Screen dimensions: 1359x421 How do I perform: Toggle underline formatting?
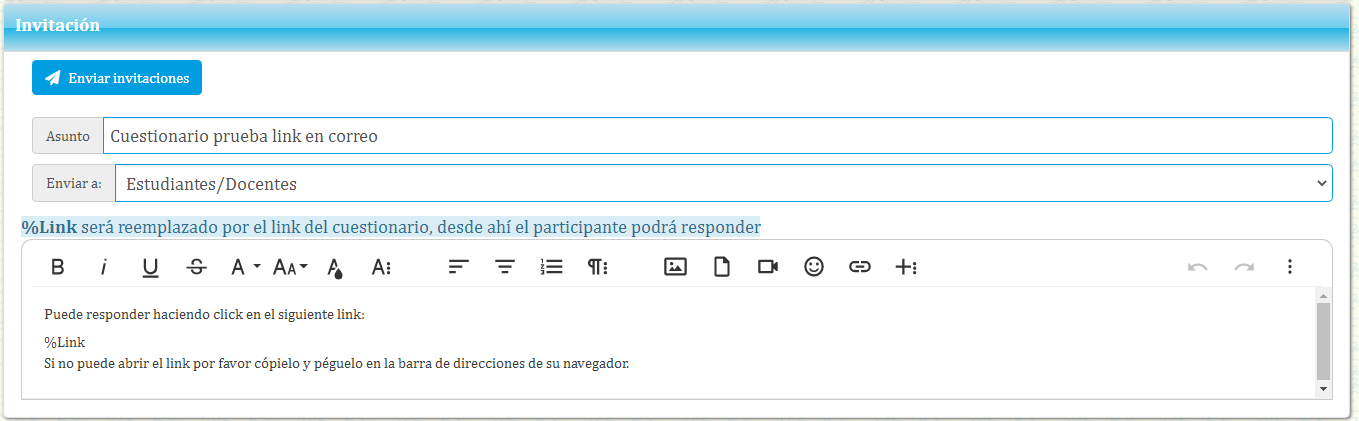coord(150,267)
